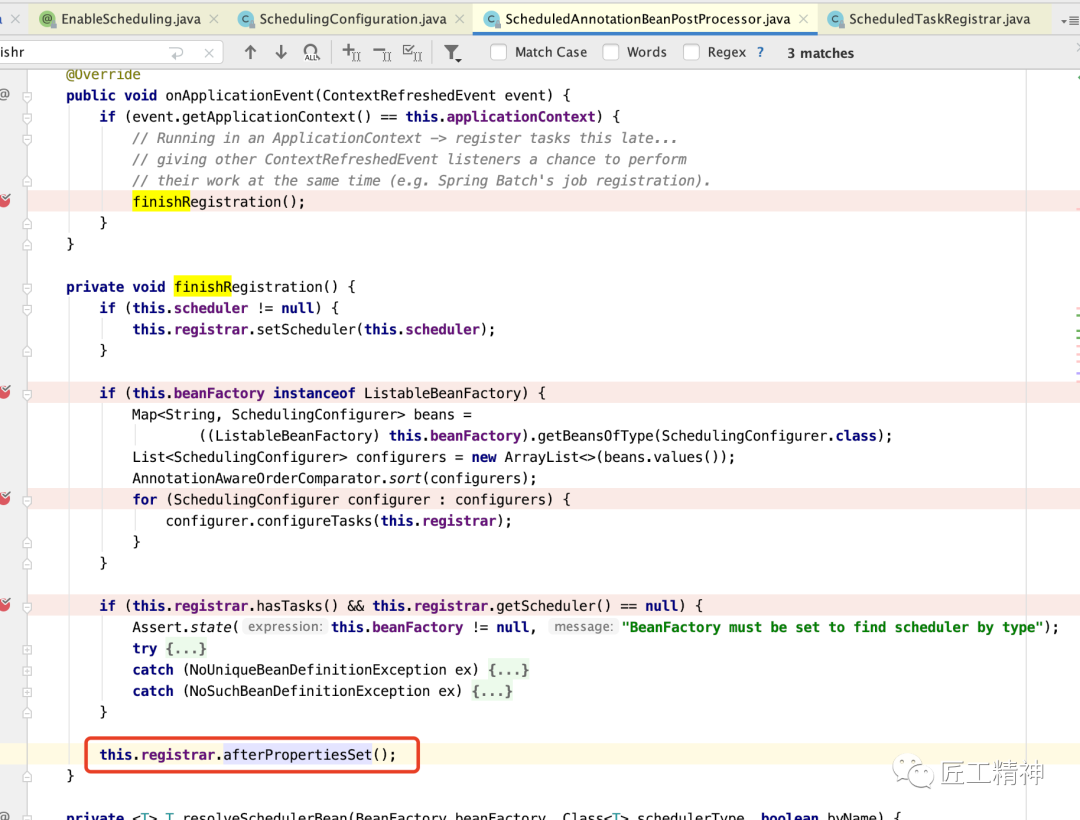Click the new line icon in search field
The image size is (1080, 820).
coord(177,53)
